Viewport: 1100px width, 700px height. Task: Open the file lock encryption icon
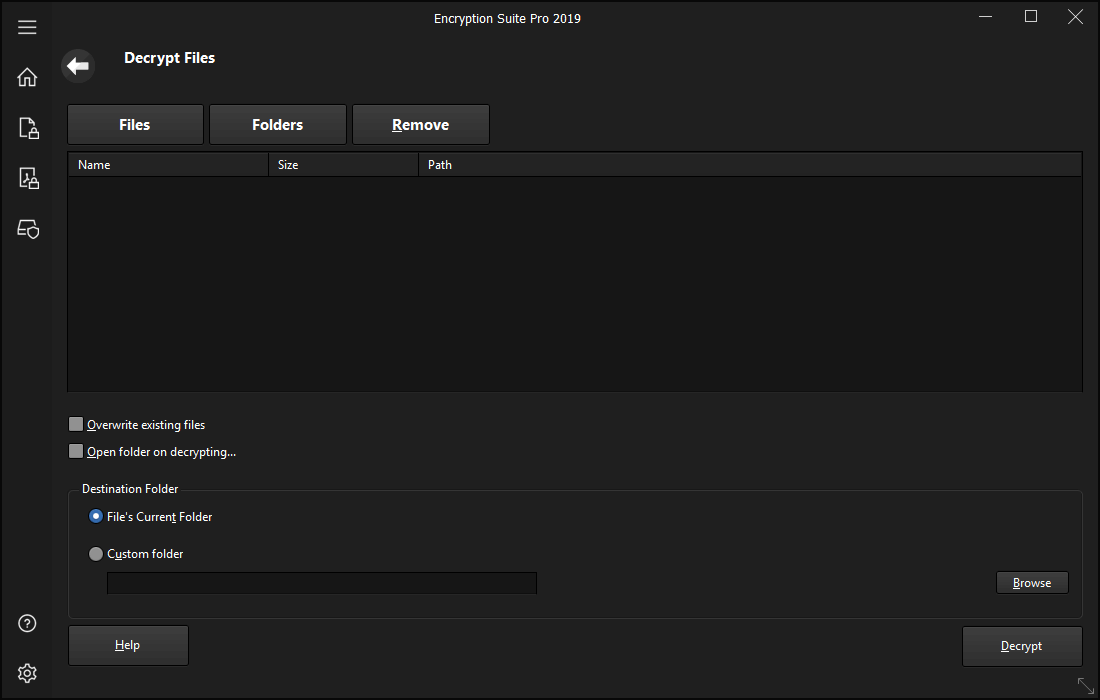28,128
